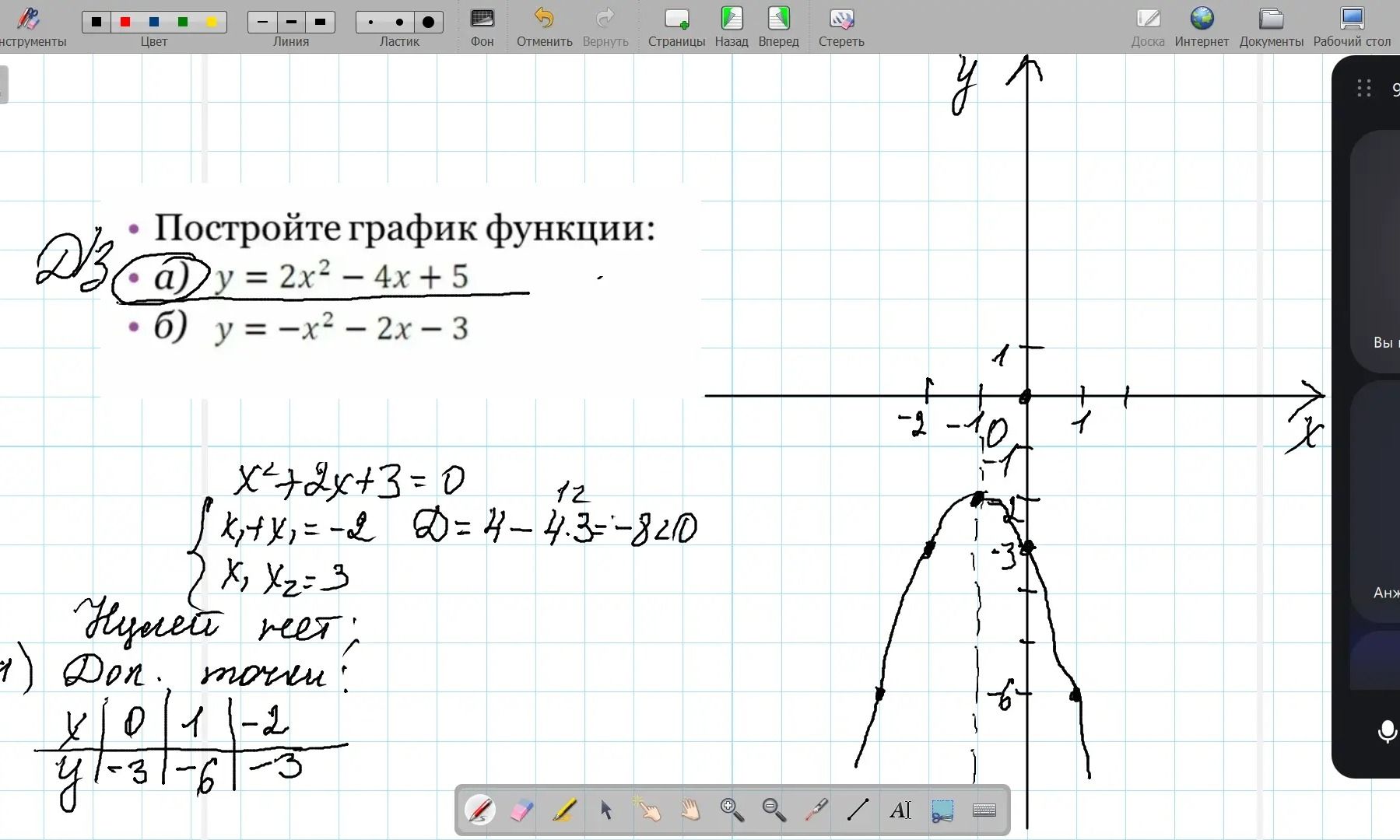Open the Фон background options

click(482, 27)
